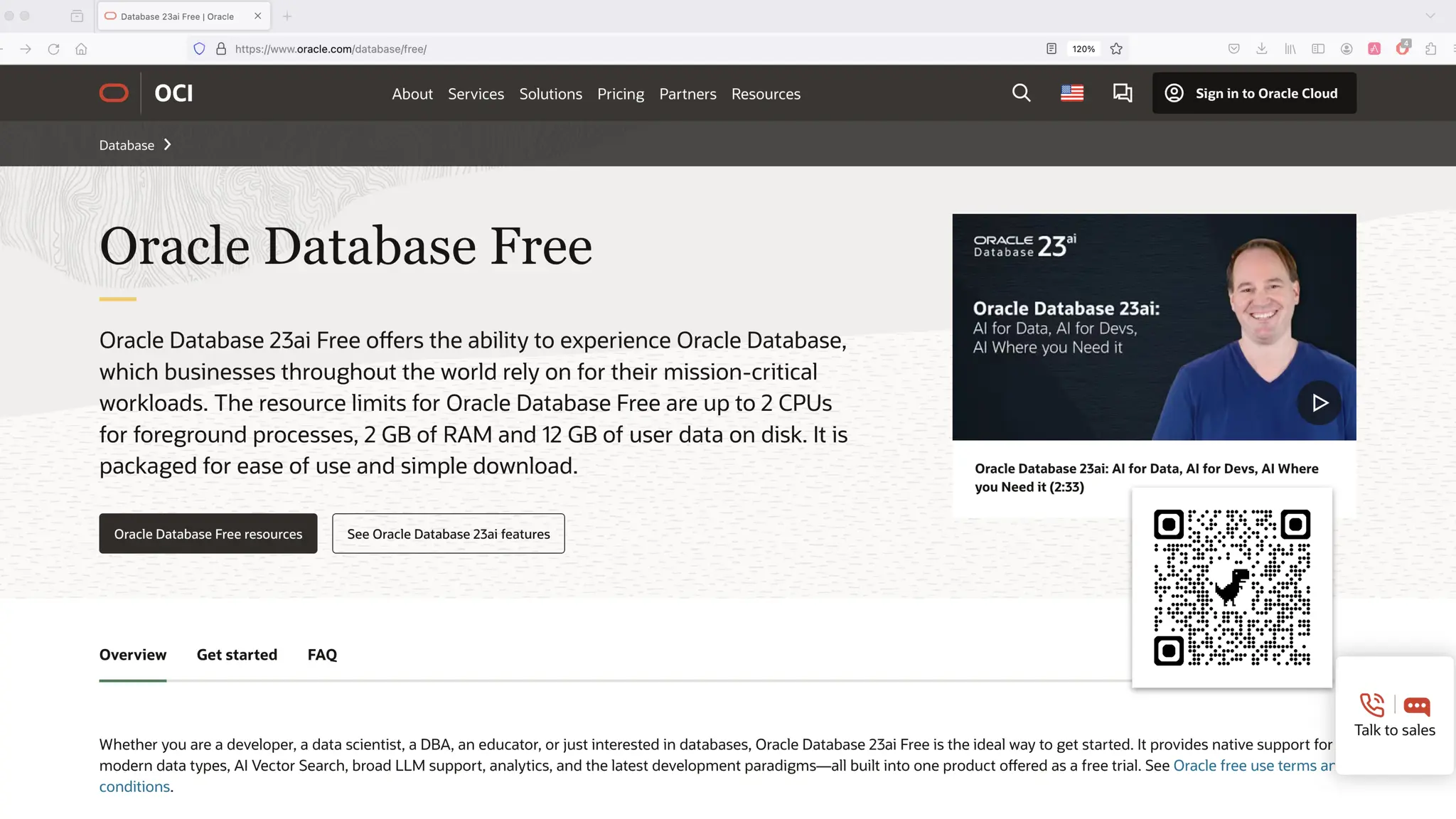The image size is (1456, 819).
Task: Switch to the FAQ tab
Action: pos(322,655)
